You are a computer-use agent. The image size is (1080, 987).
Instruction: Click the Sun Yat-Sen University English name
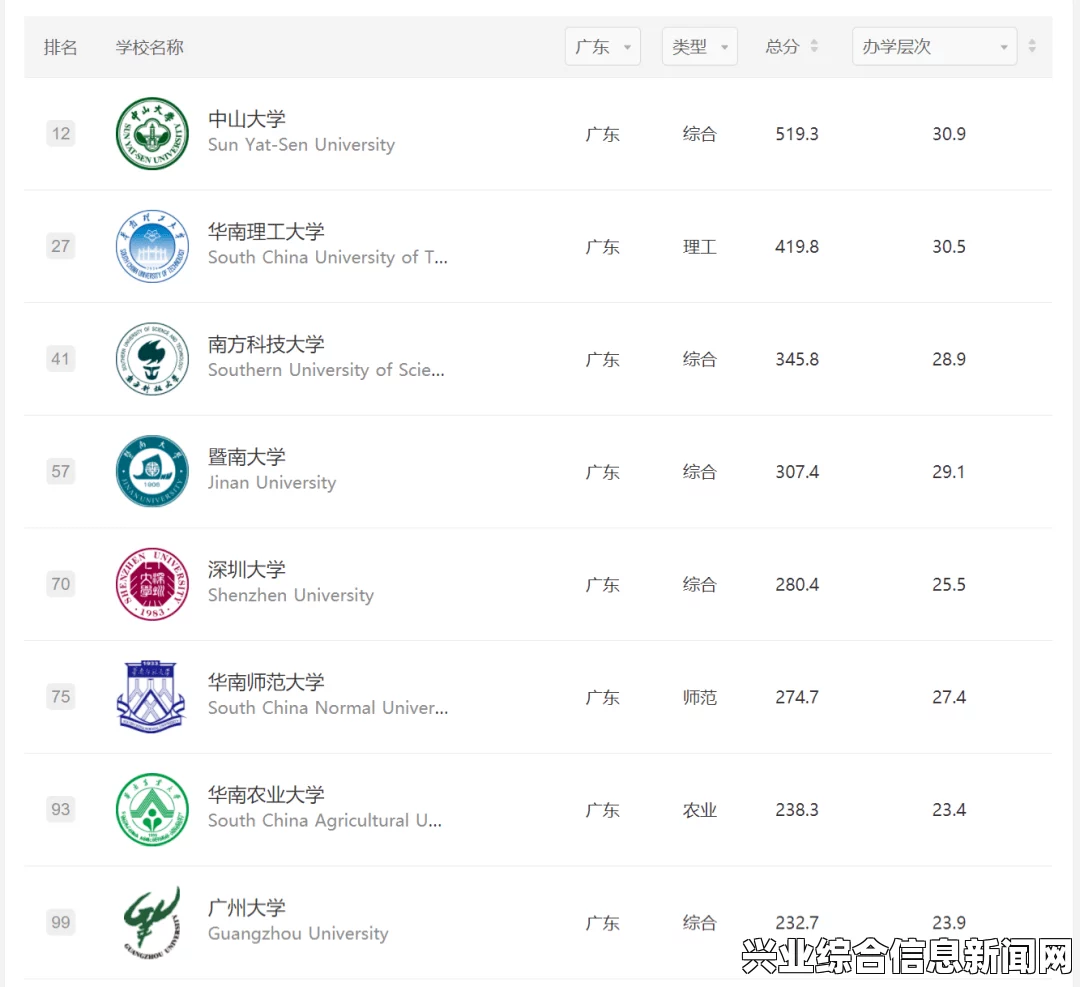(302, 145)
